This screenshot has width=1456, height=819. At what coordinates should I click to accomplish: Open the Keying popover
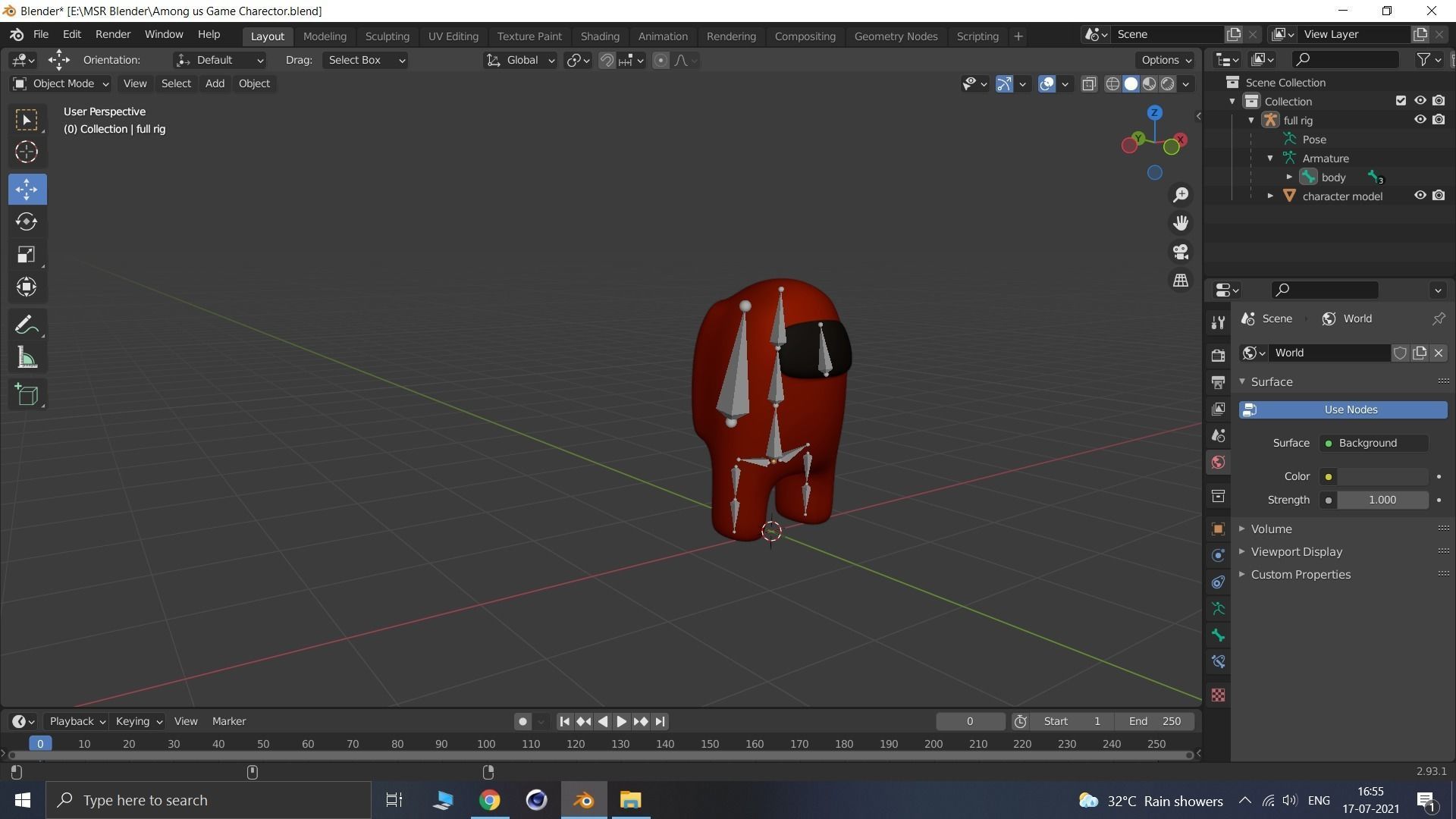tap(137, 721)
